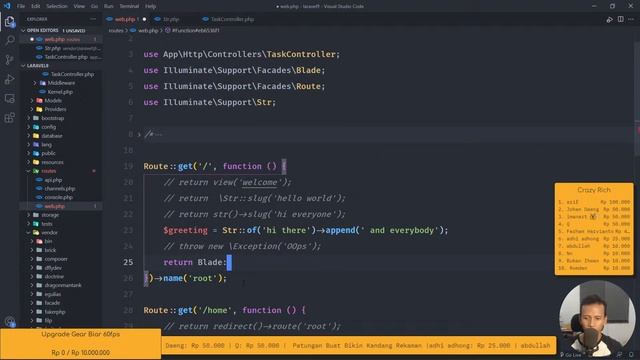Image resolution: width=640 pixels, height=360 pixels.
Task: Click the Go Live status bar button
Action: click(x=571, y=355)
